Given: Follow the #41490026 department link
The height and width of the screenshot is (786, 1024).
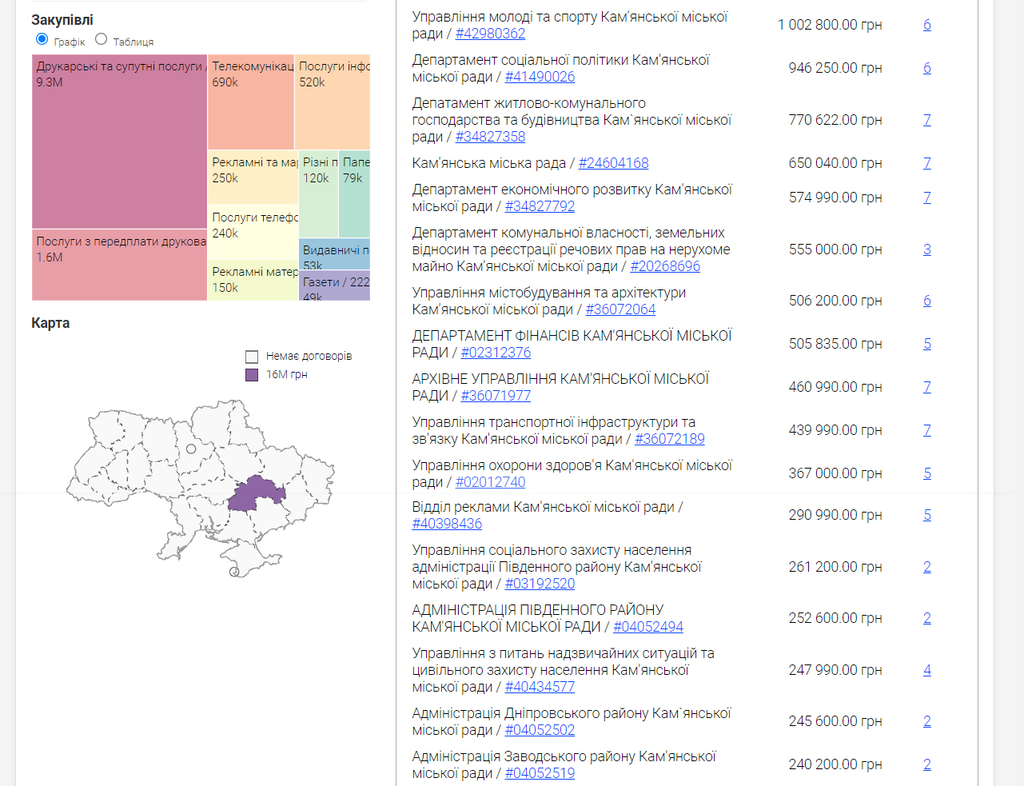Looking at the screenshot, I should pos(539,76).
